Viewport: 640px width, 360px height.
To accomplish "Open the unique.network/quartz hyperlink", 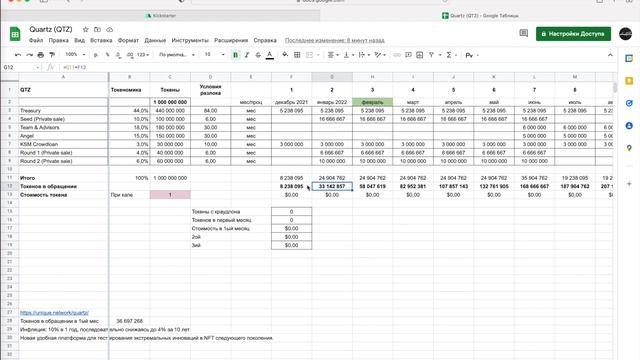I will click(x=54, y=313).
